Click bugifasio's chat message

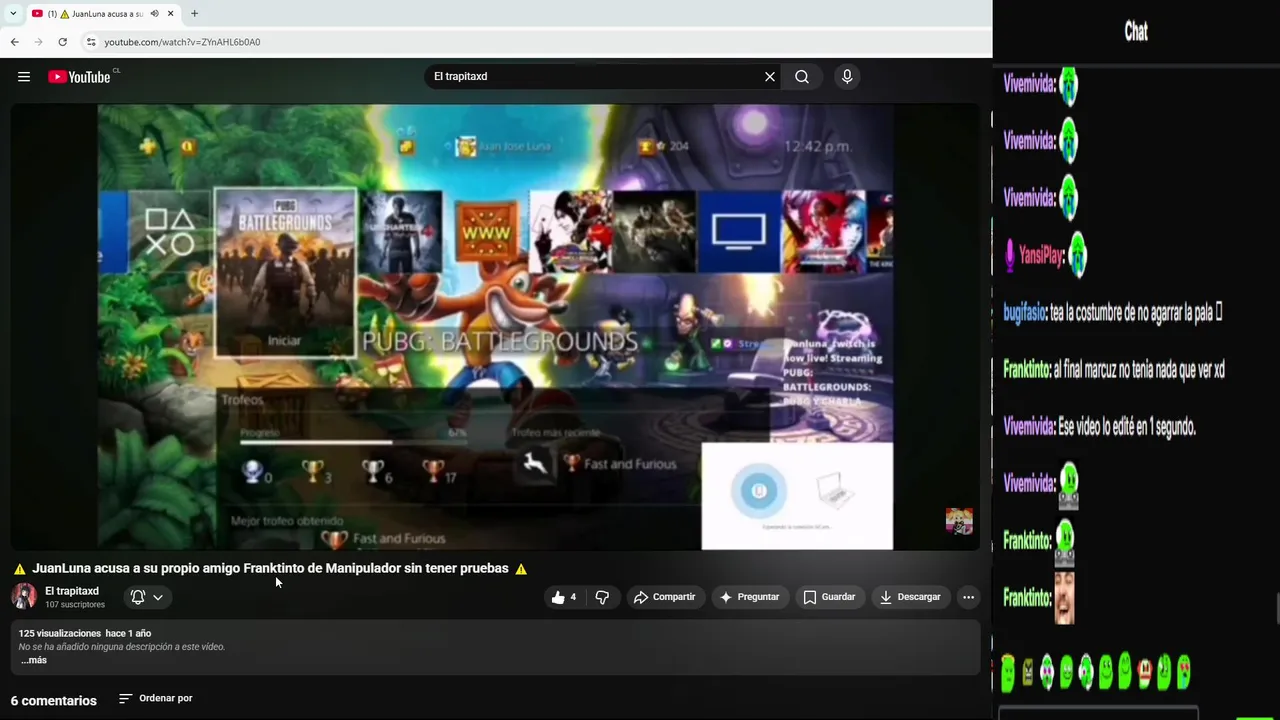(1113, 313)
